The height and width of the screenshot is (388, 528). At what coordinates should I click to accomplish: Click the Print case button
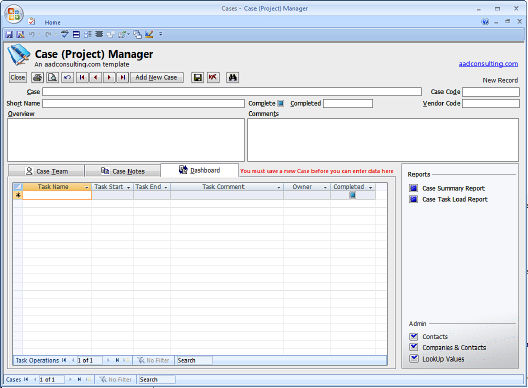pos(37,77)
